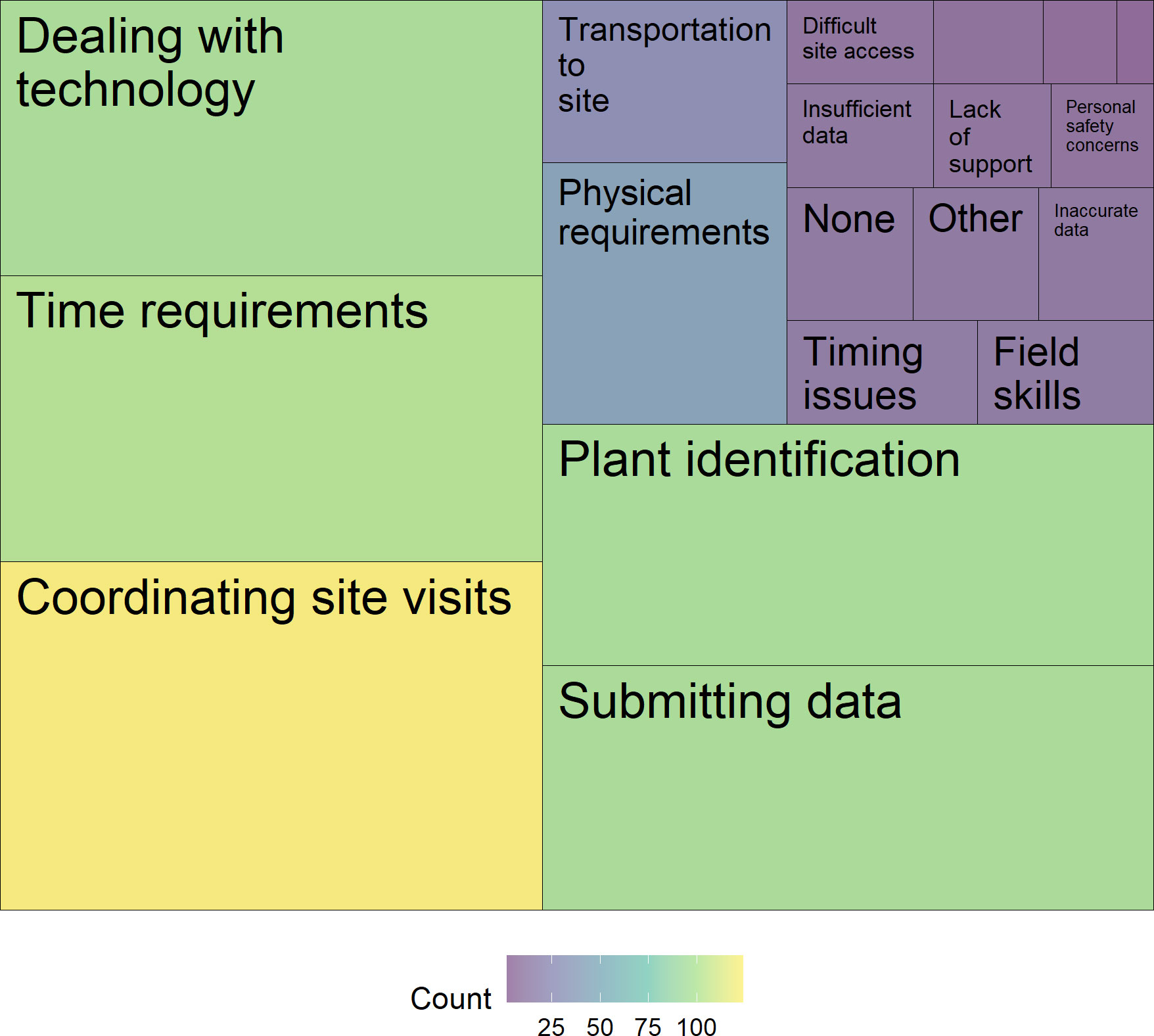1154x1036 pixels.
Task: Click the Insufficient data tile
Action: tap(860, 135)
